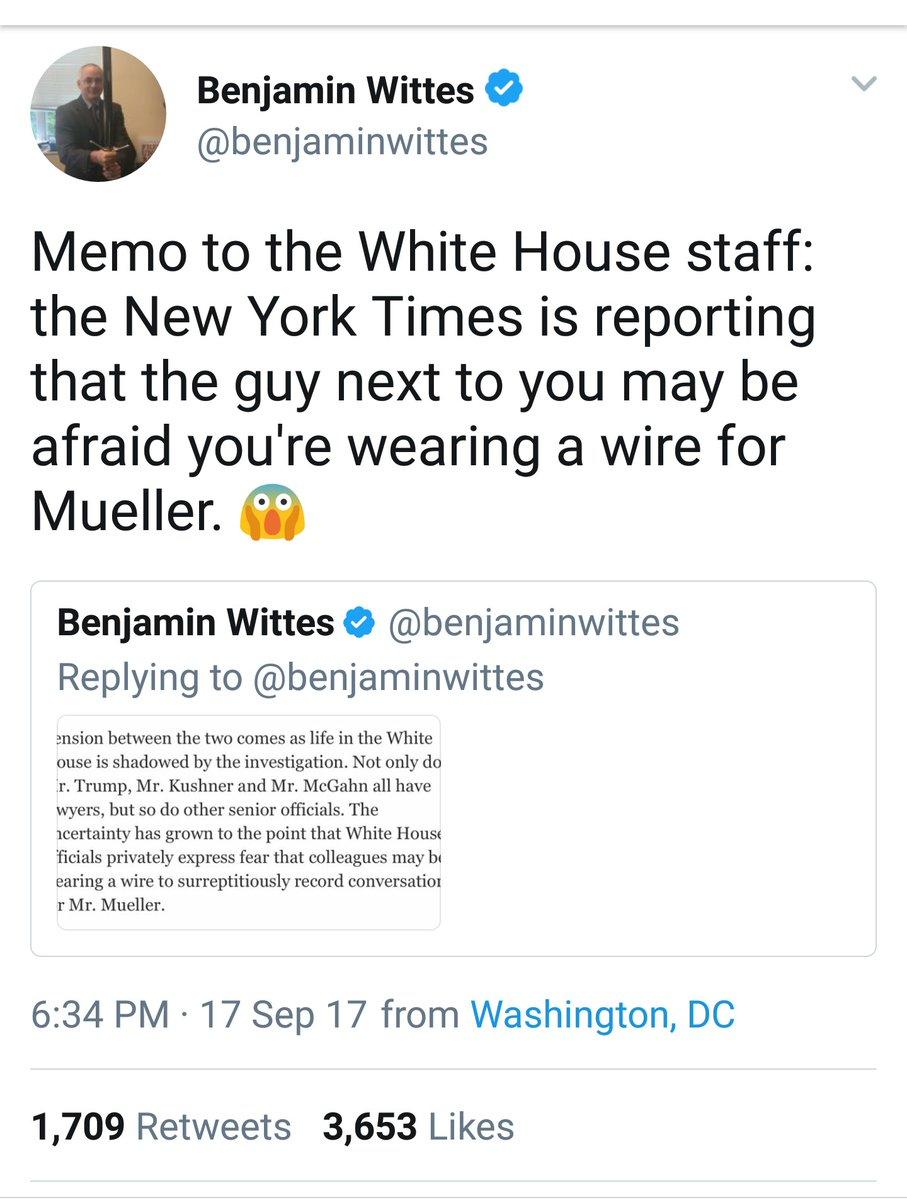The image size is (907, 1200).
Task: Click the top @benjaminwittes handle under the name
Action: coord(342,141)
